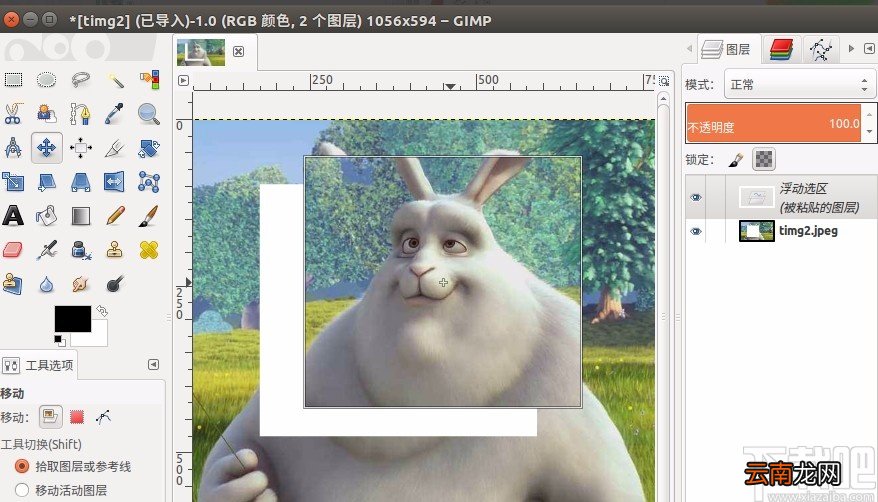This screenshot has width=878, height=502.
Task: Select the Blend gradient tool
Action: [x=81, y=215]
